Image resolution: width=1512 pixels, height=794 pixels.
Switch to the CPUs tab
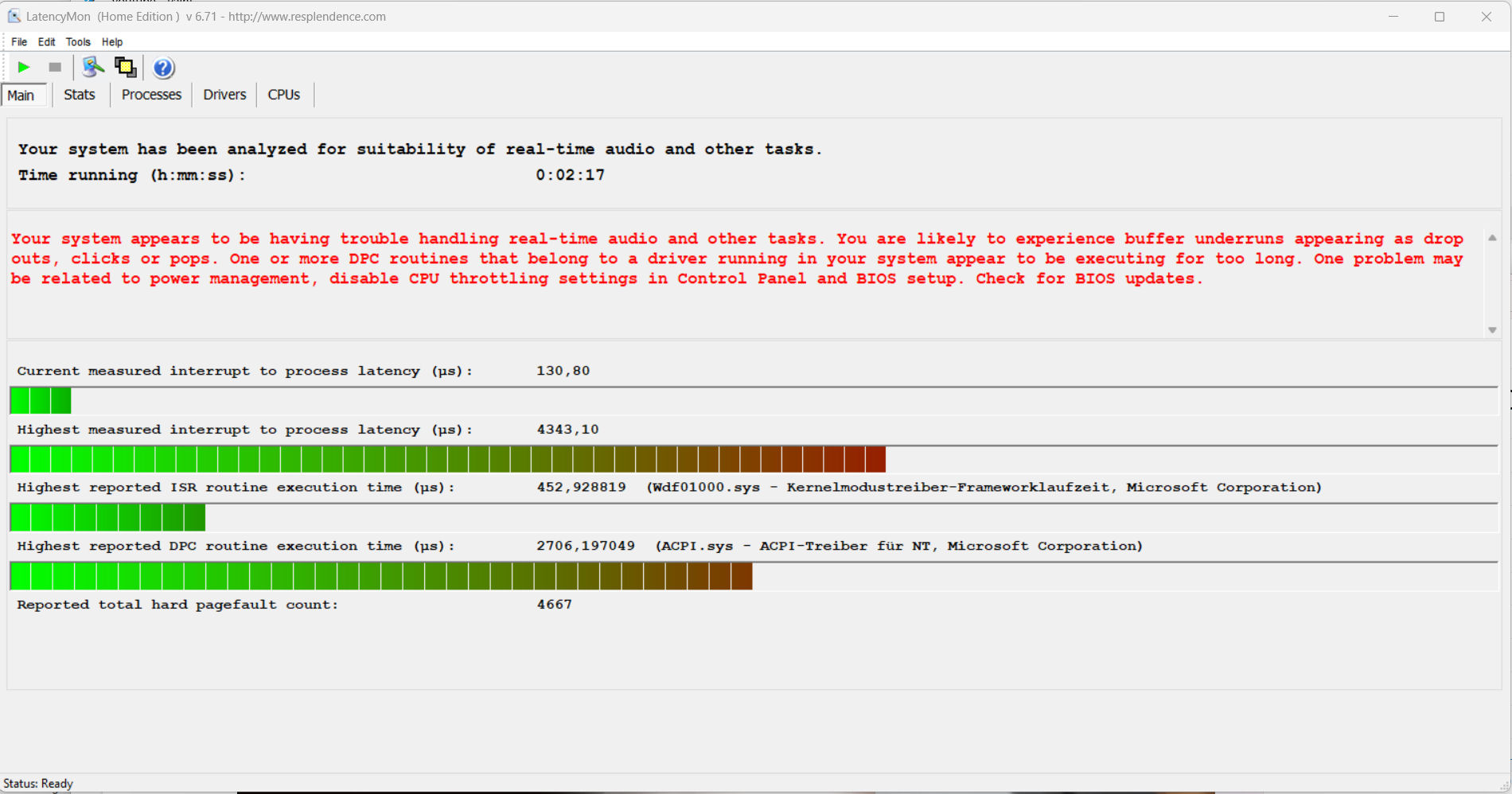click(x=284, y=95)
